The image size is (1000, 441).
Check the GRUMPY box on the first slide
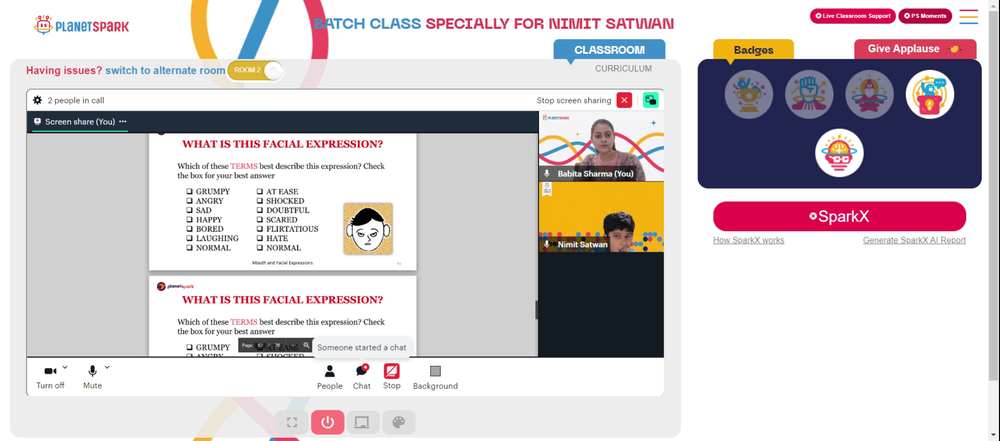189,191
